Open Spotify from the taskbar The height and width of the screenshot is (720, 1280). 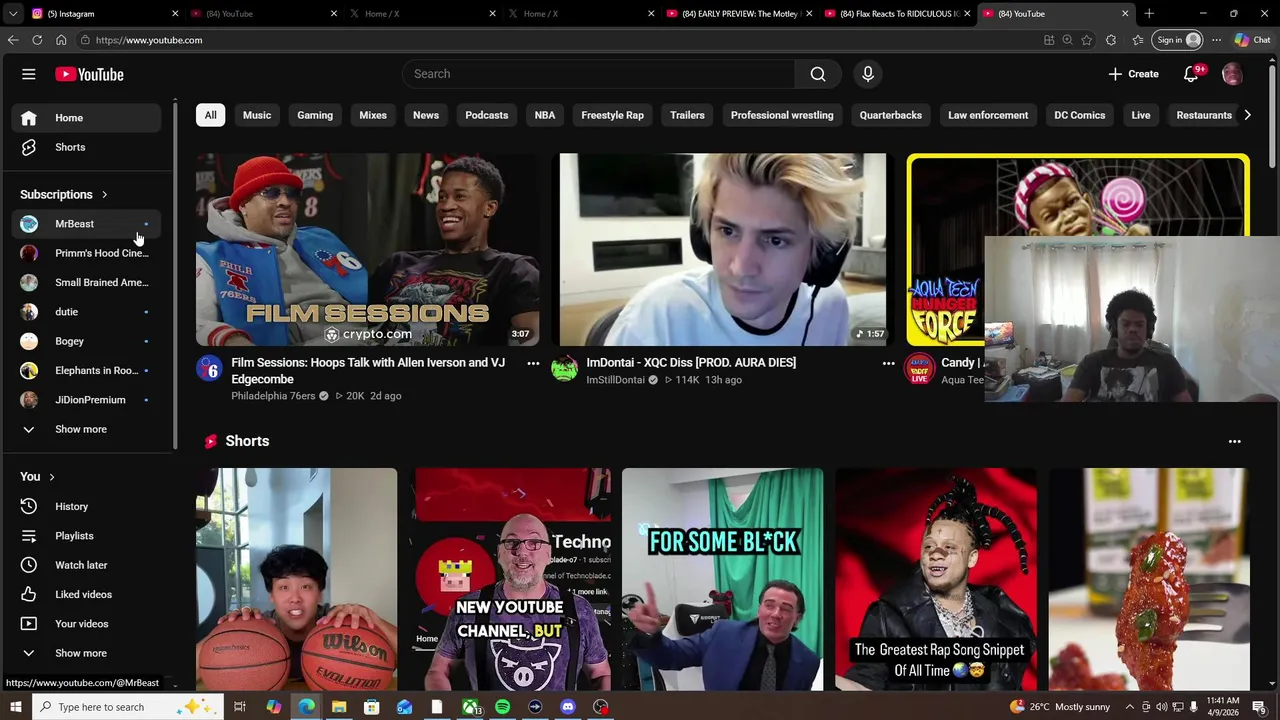tap(502, 707)
